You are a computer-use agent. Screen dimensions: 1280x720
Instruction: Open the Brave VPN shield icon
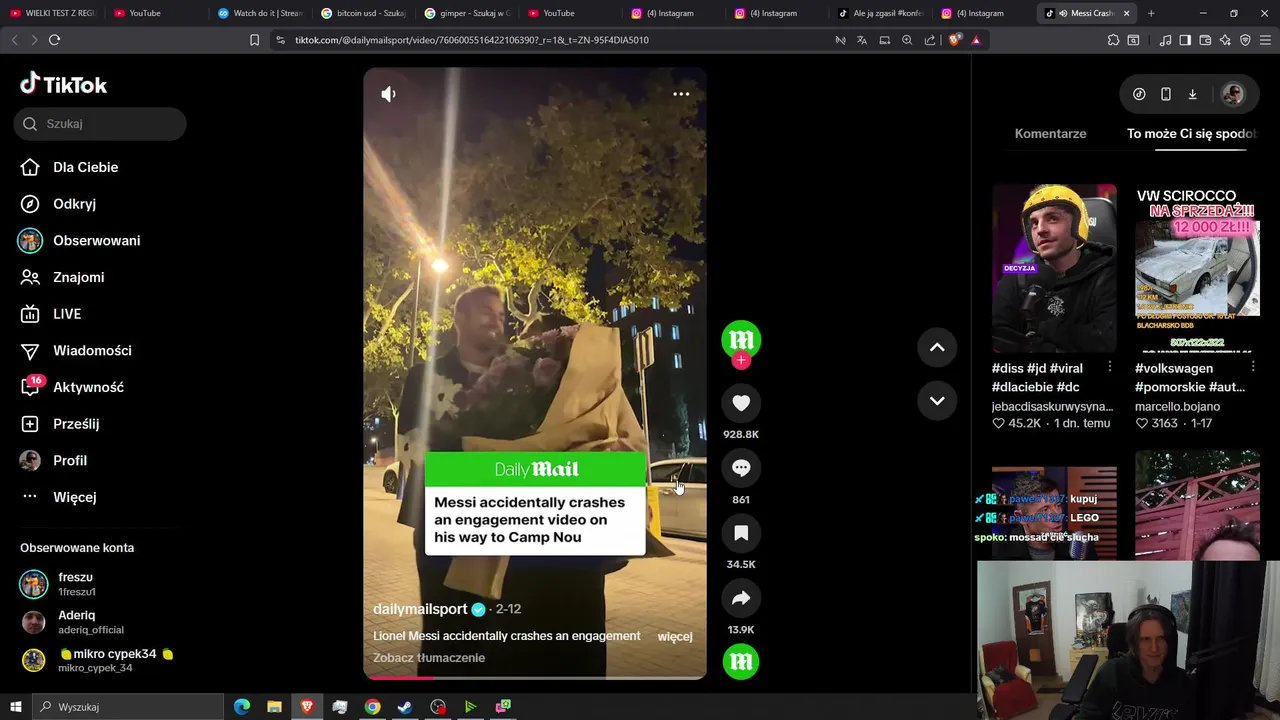click(x=1245, y=40)
